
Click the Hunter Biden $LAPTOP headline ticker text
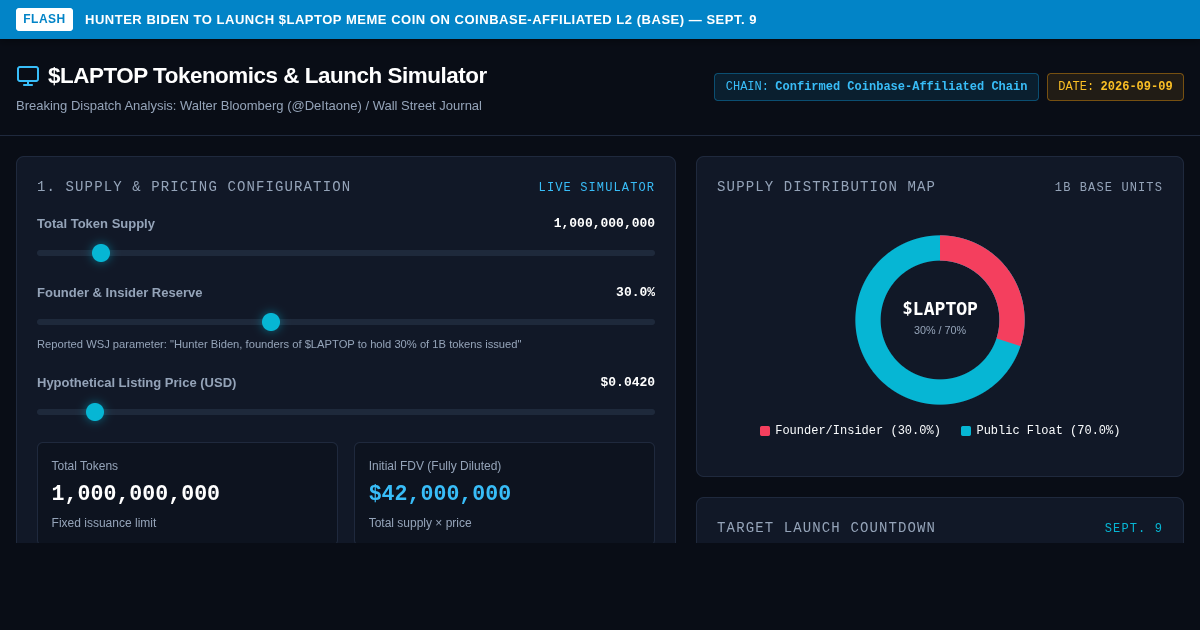(x=421, y=20)
